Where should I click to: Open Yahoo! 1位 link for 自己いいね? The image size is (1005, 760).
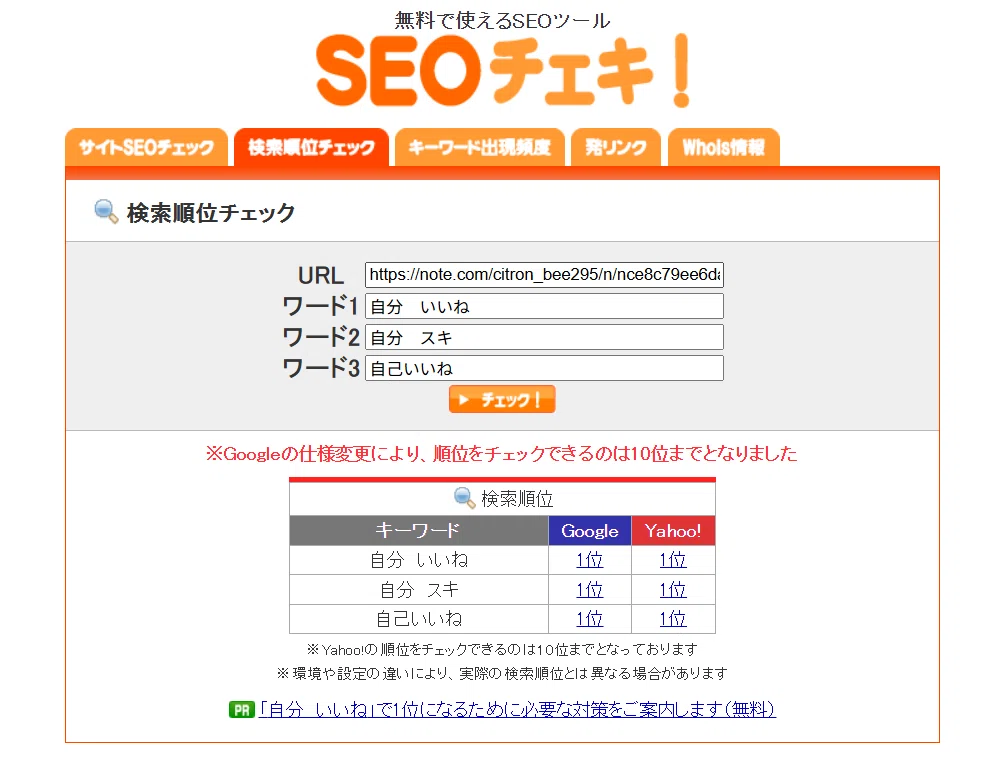coord(673,619)
